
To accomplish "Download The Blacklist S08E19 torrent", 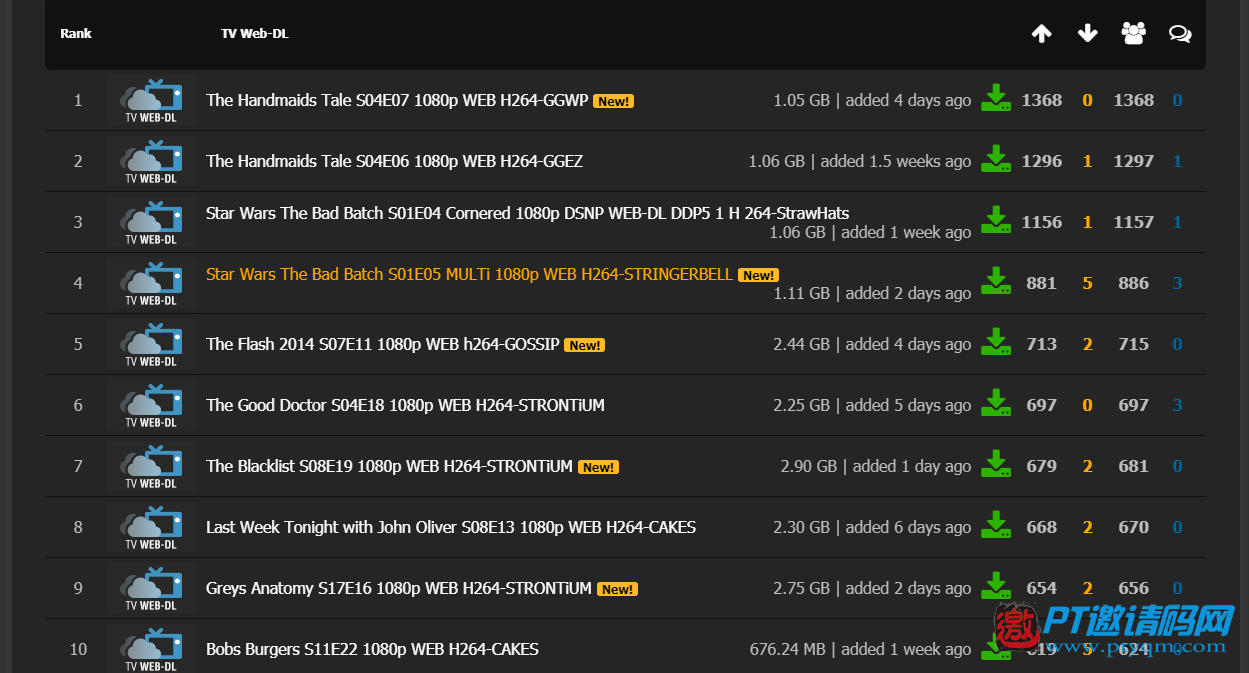I will (995, 464).
